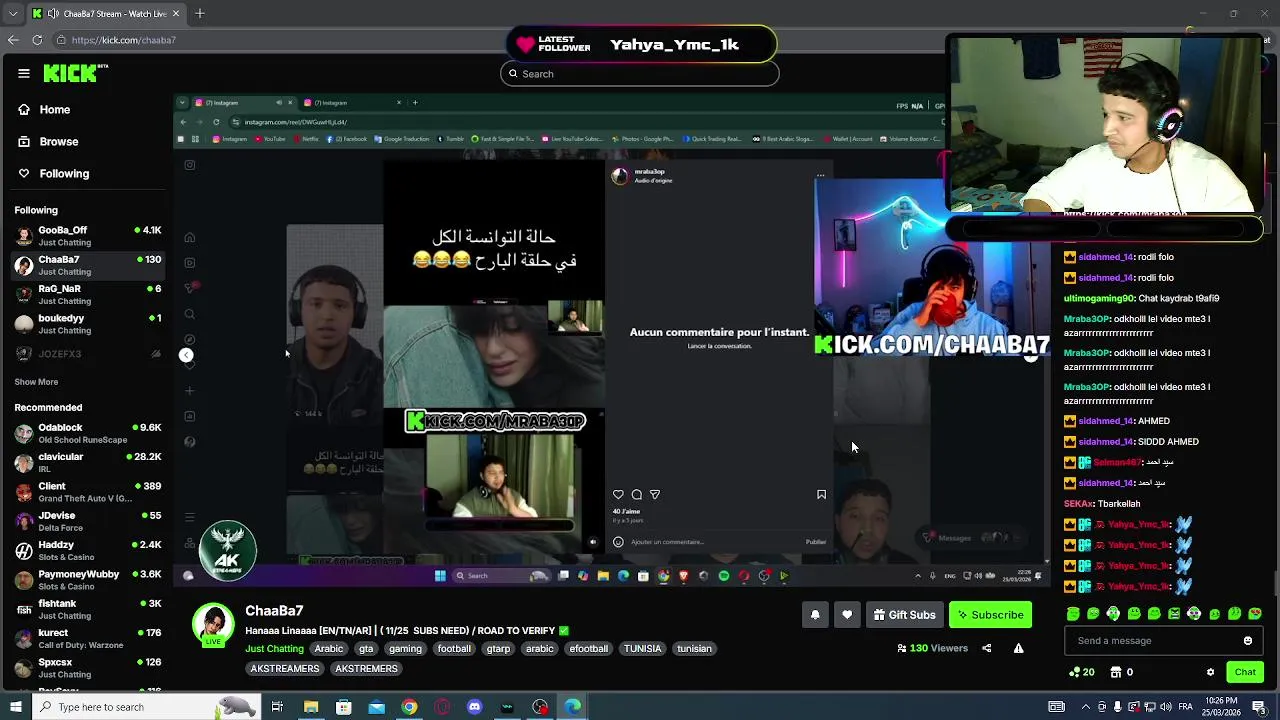
Task: Open boukedyy channel in Following list
Action: (x=88, y=324)
